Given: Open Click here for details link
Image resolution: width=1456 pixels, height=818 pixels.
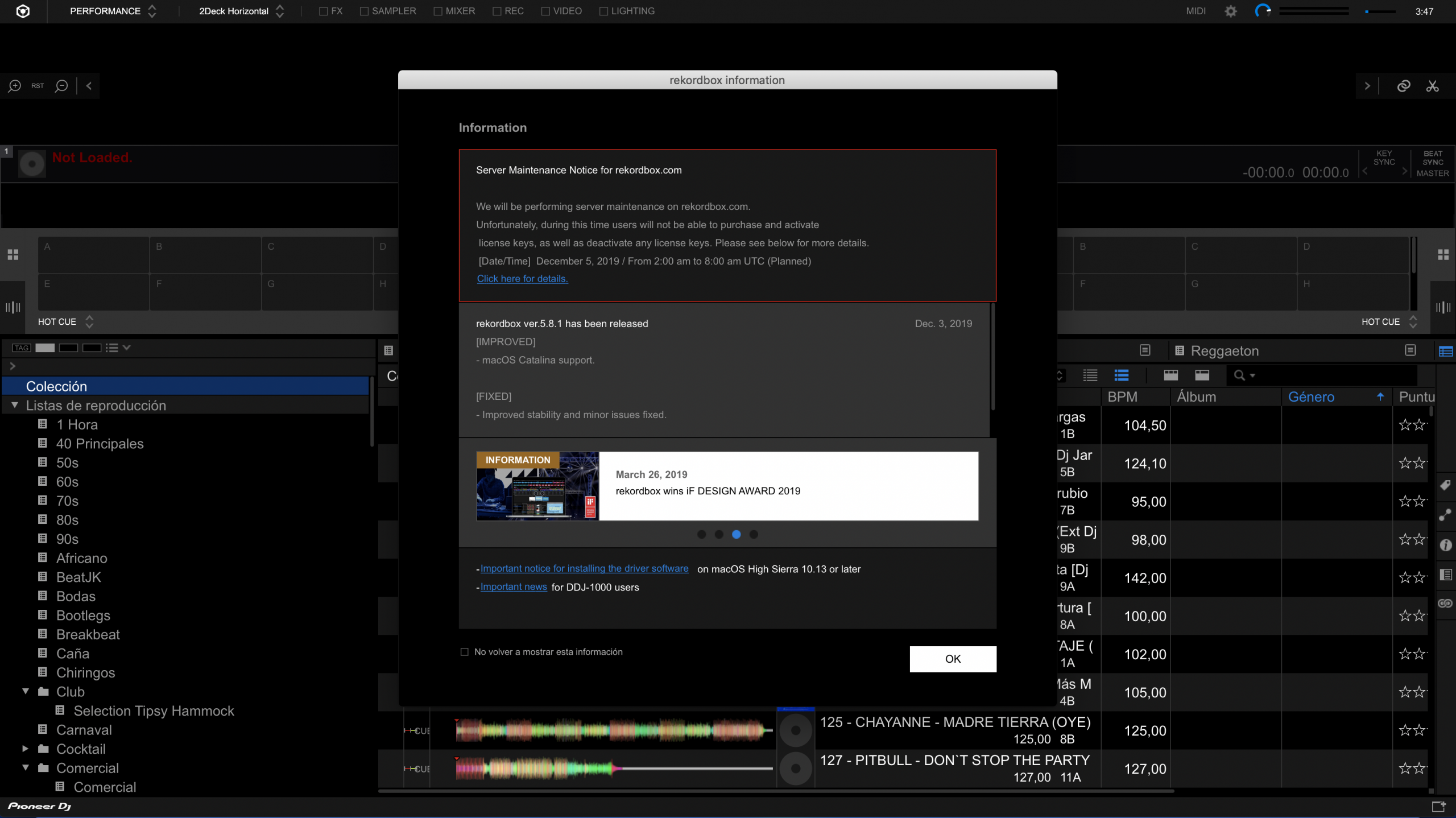Looking at the screenshot, I should [x=522, y=279].
